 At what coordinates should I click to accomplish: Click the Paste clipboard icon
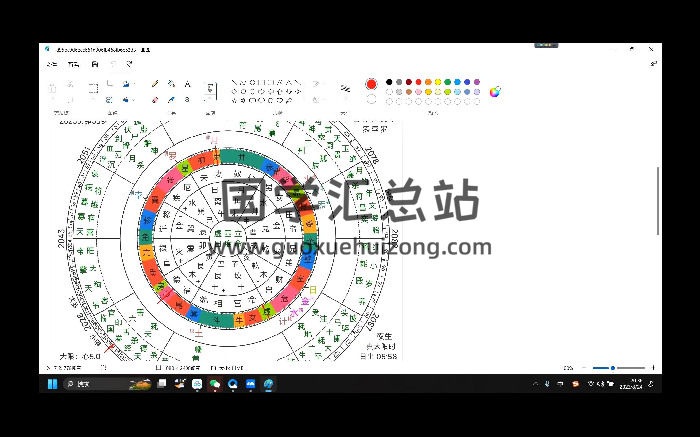[x=52, y=88]
